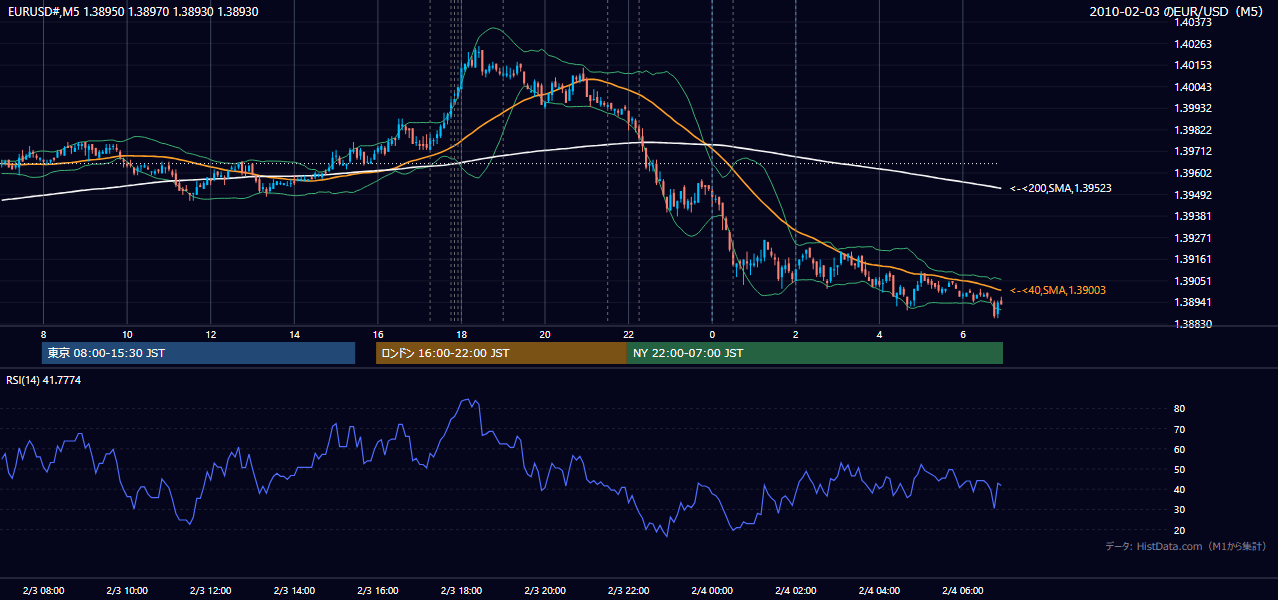Image resolution: width=1278 pixels, height=600 pixels.
Task: Click the RSI 80 level label
Action: click(x=1180, y=409)
